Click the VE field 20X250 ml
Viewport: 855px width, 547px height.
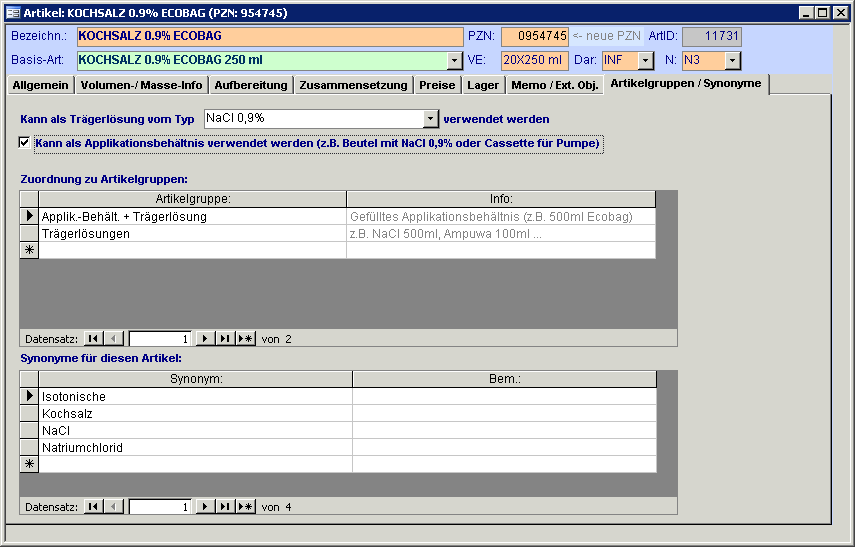535,61
